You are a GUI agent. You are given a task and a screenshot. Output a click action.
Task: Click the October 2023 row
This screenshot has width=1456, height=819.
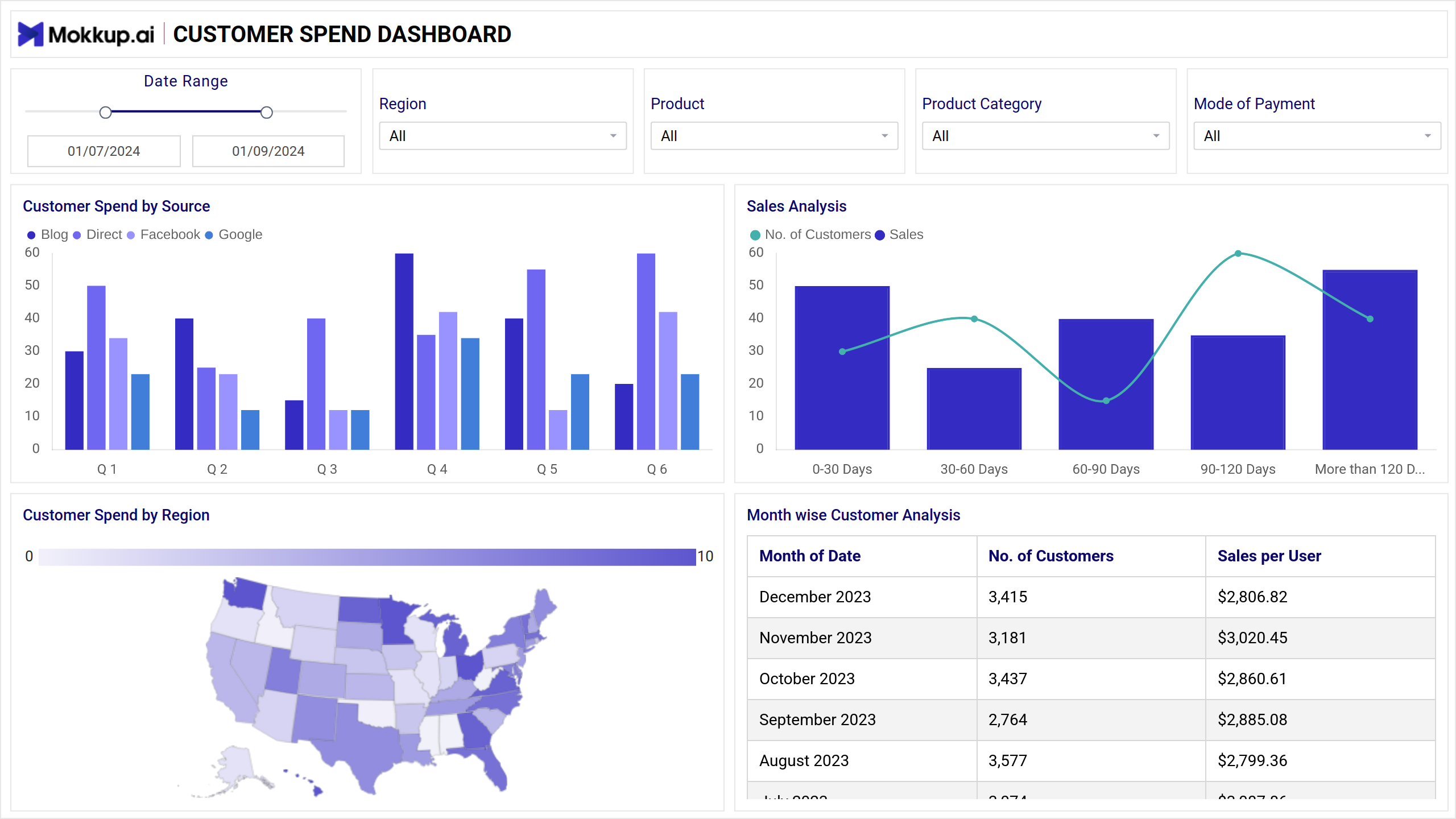click(1091, 679)
